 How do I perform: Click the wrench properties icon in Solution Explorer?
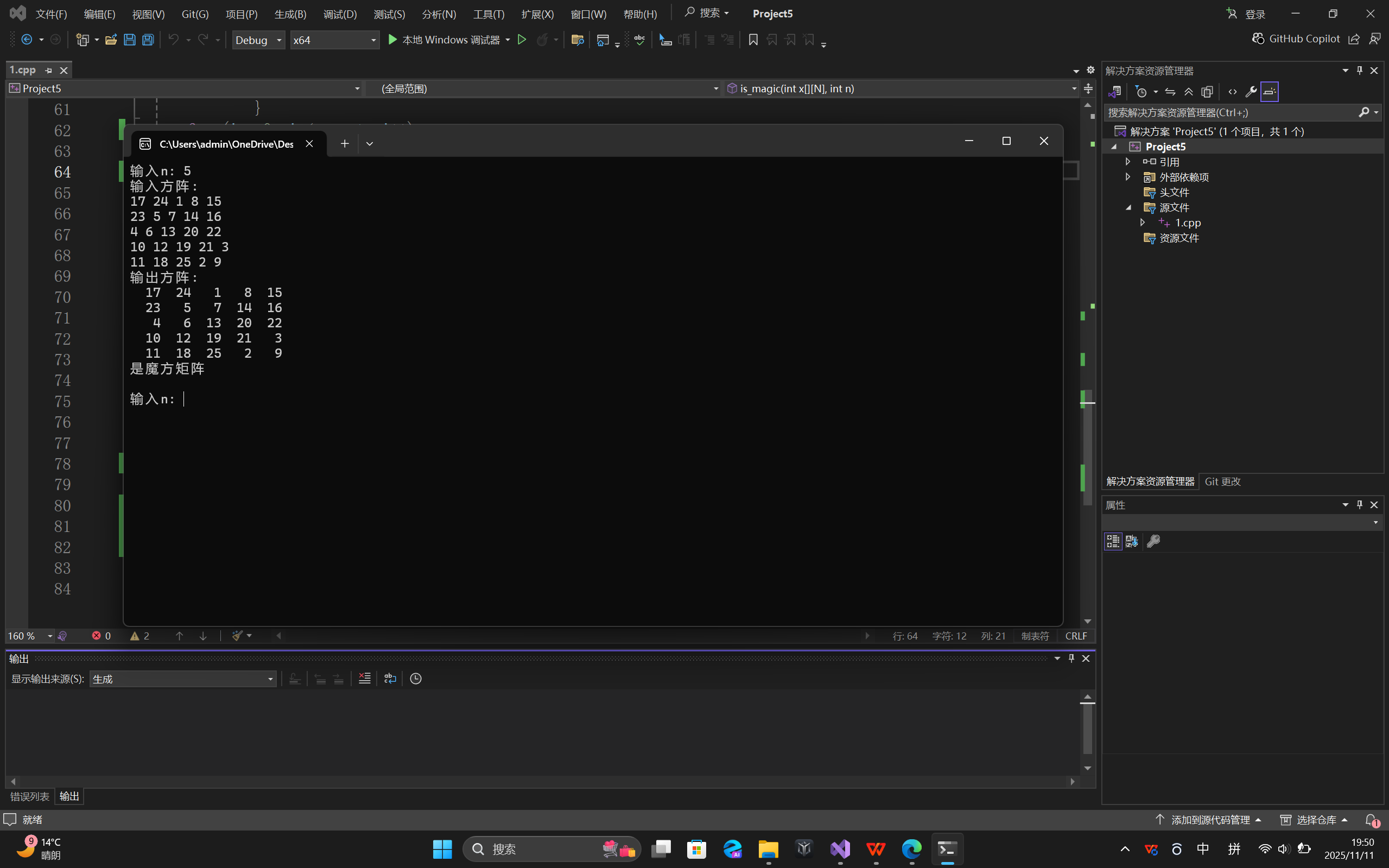[1251, 92]
